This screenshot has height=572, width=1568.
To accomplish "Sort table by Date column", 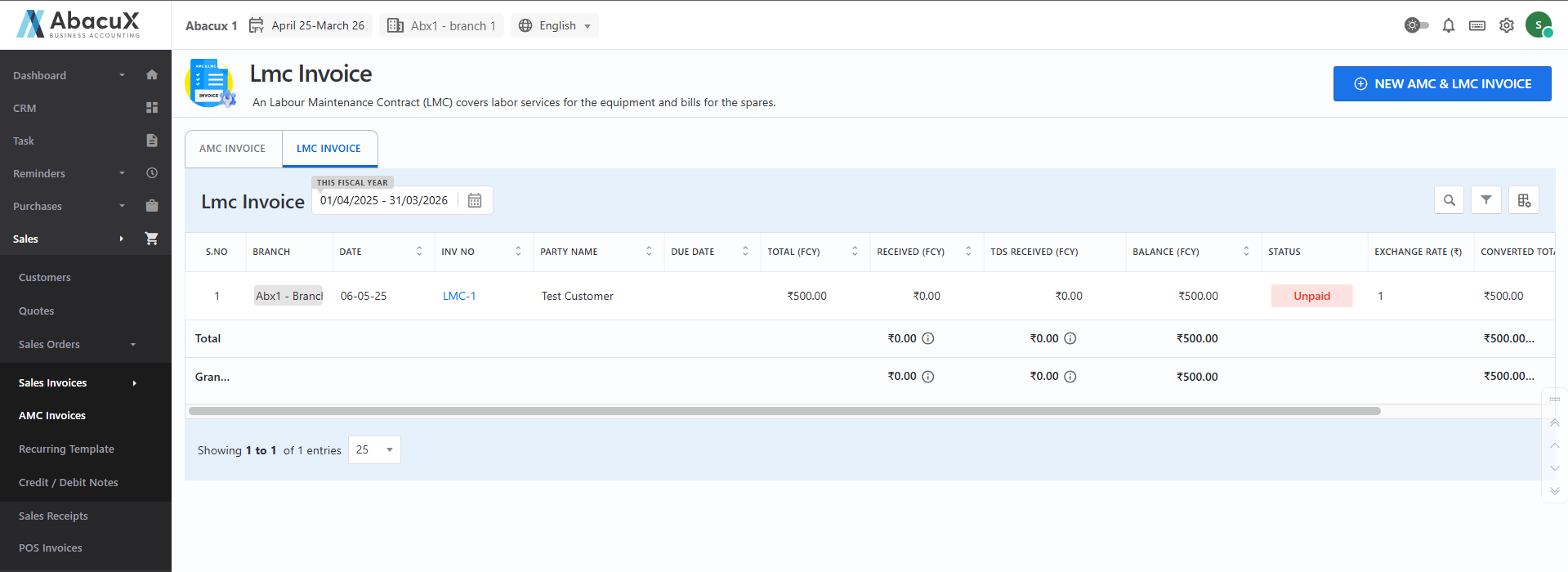I will pos(419,252).
